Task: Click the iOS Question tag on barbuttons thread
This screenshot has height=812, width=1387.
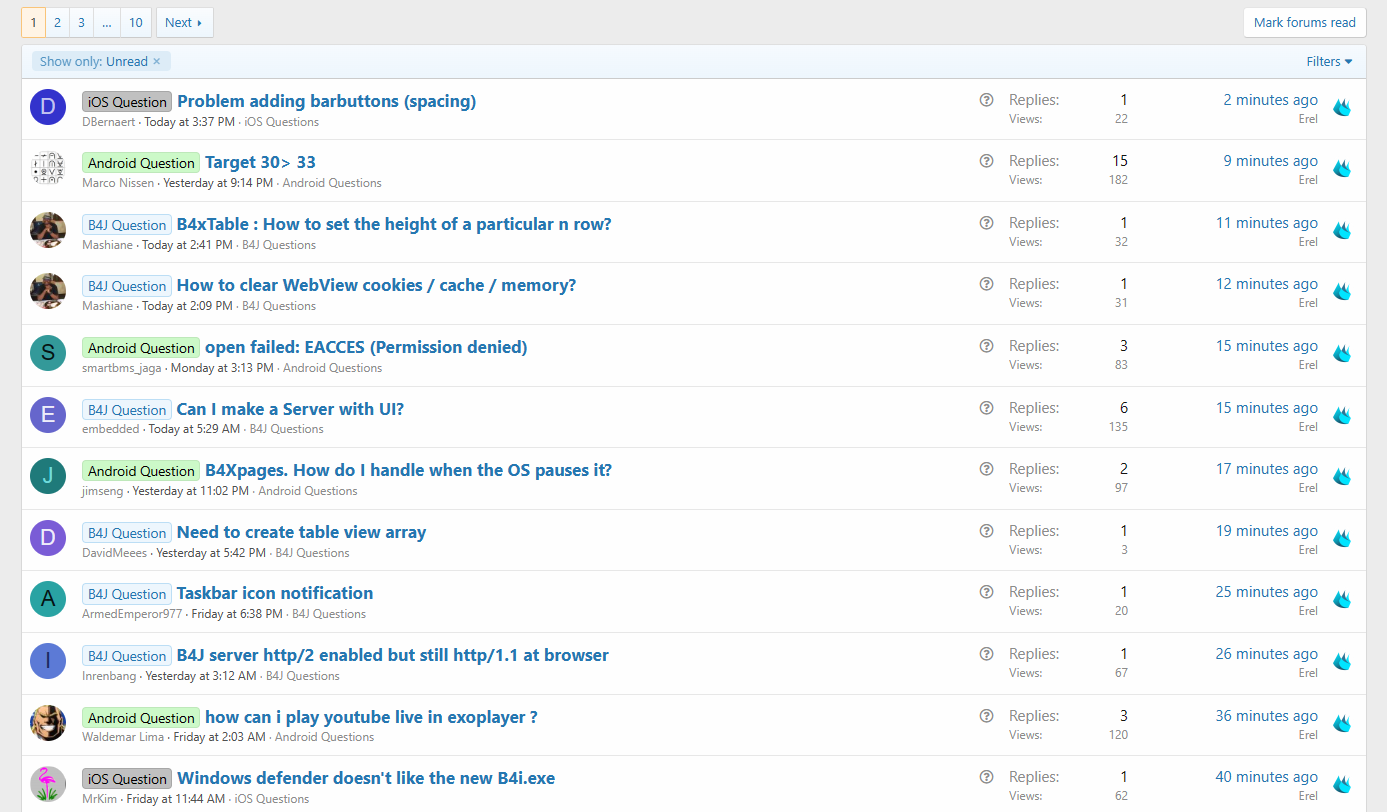Action: pyautogui.click(x=127, y=102)
